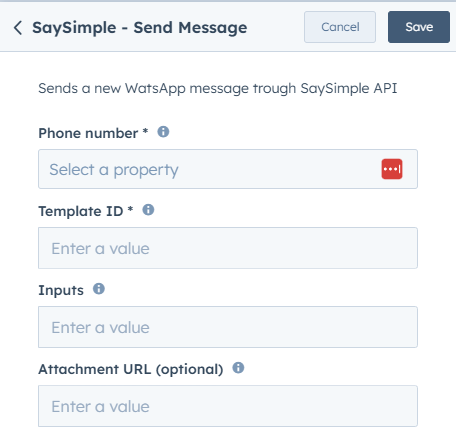Focus the Template ID value field
The height and width of the screenshot is (445, 456).
[228, 248]
